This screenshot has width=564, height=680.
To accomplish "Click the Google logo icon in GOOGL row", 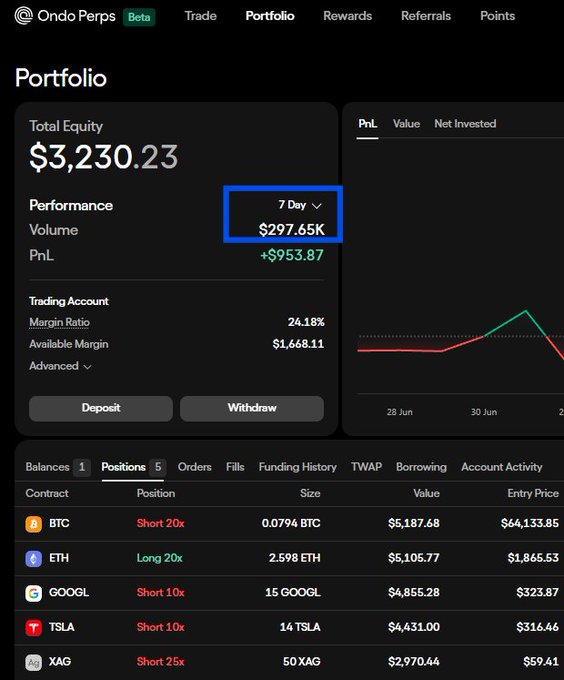I will coord(33,593).
